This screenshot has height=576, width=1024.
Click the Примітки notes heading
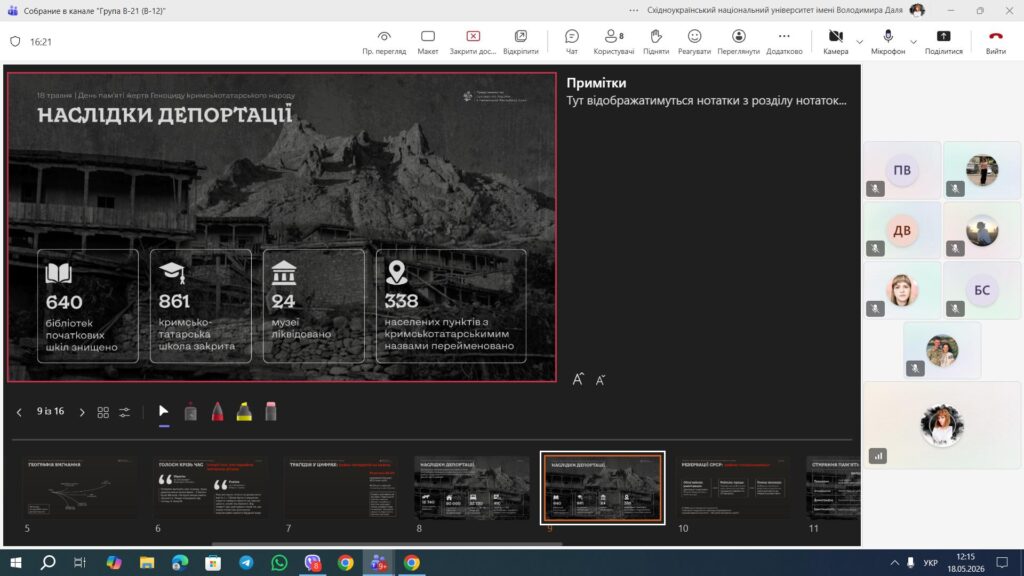pyautogui.click(x=596, y=83)
